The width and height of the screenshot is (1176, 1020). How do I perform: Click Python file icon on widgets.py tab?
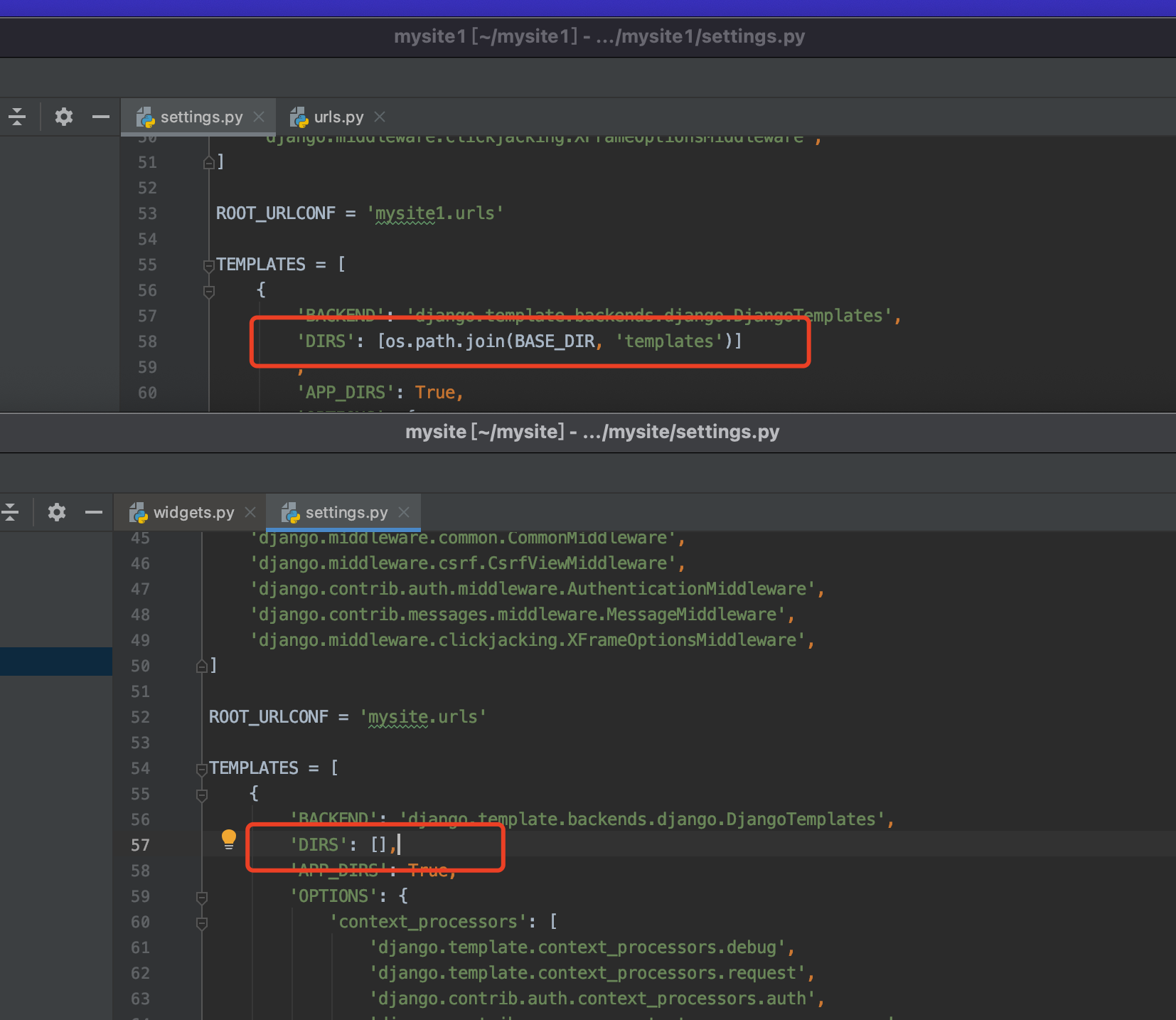[139, 513]
